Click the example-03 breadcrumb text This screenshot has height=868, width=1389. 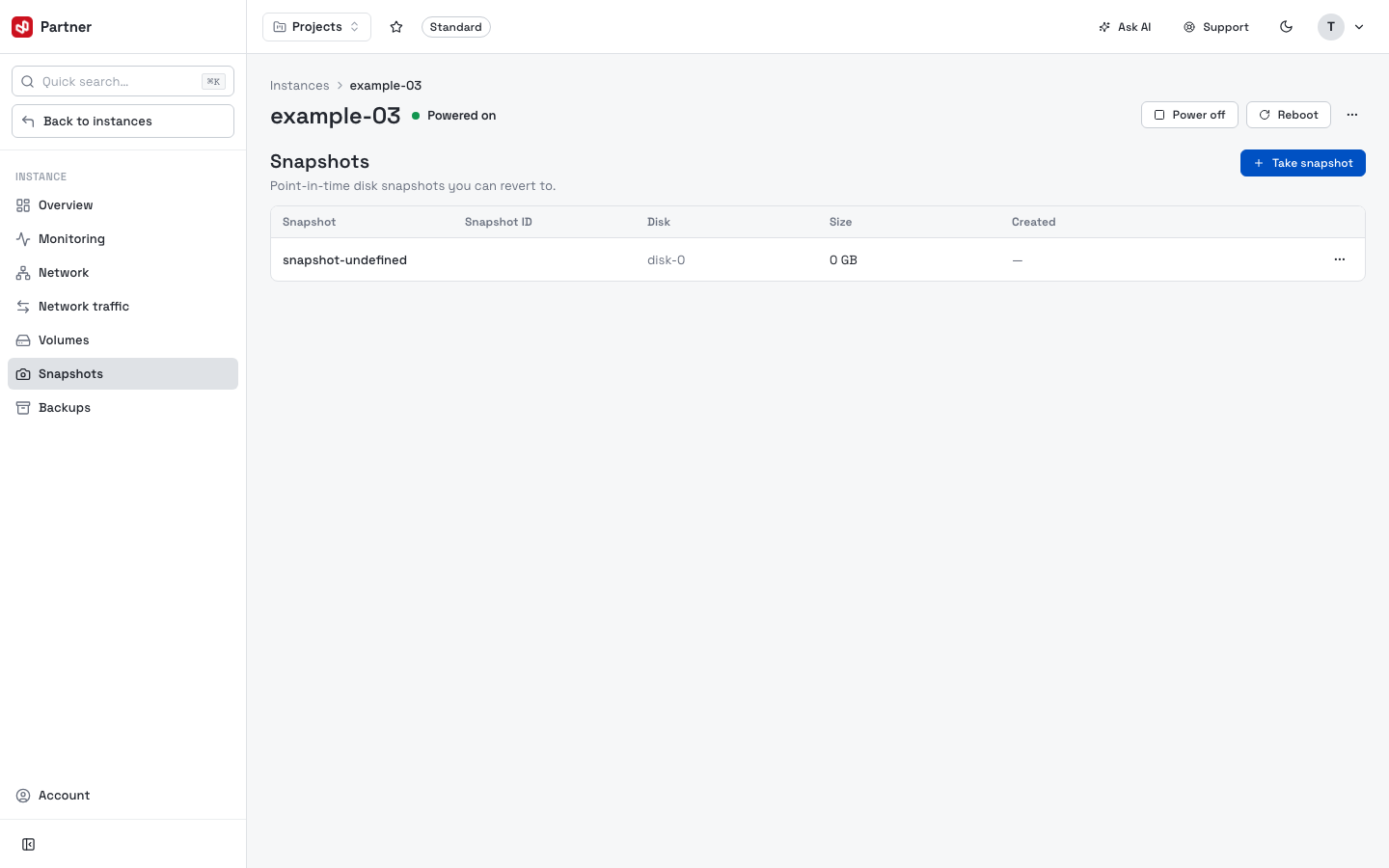point(386,86)
